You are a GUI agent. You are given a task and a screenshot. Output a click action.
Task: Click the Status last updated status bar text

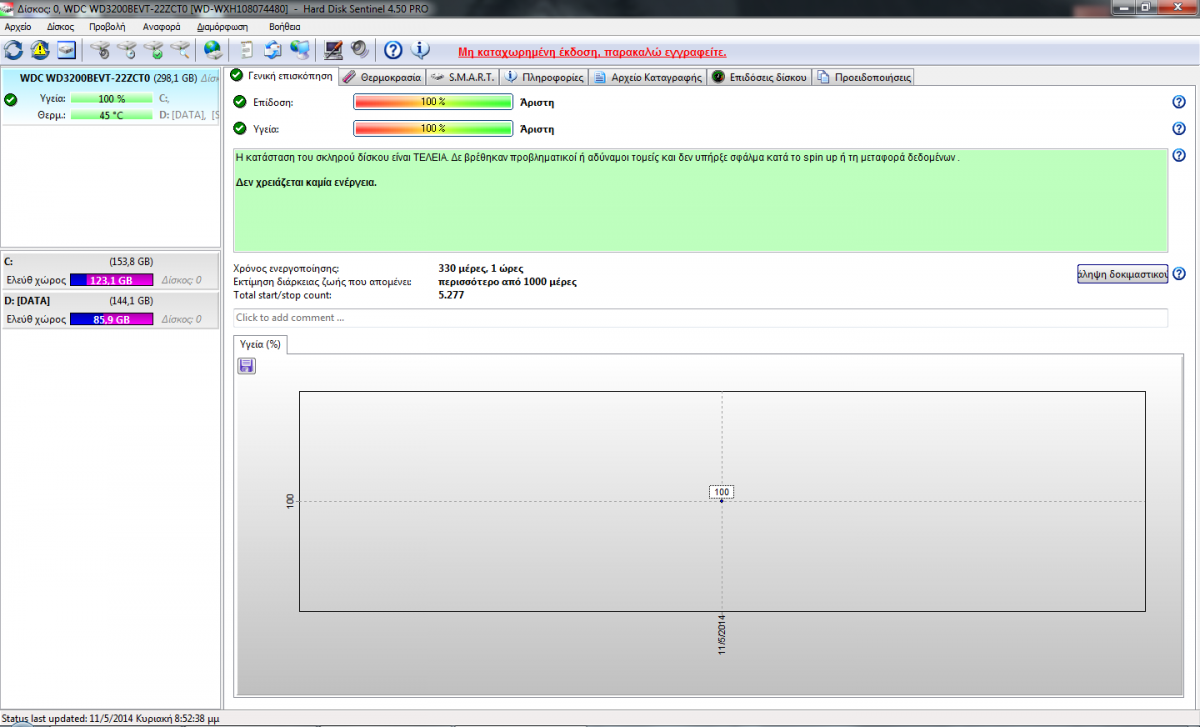coord(111,718)
